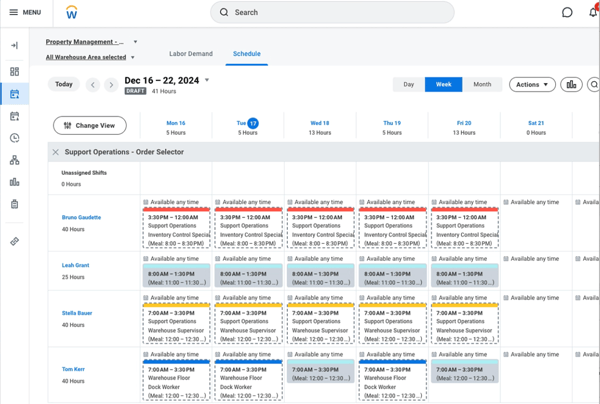Expand the All Warehouse Area selector
The image size is (600, 404).
(x=90, y=58)
